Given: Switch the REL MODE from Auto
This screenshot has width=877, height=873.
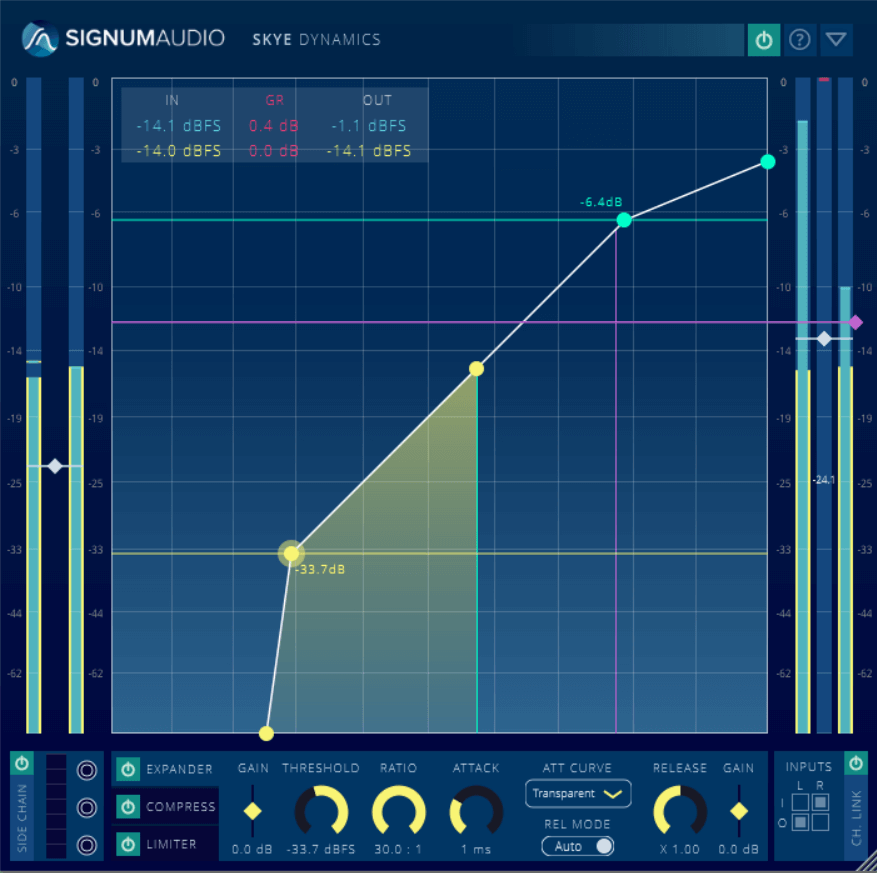Looking at the screenshot, I should [x=578, y=845].
